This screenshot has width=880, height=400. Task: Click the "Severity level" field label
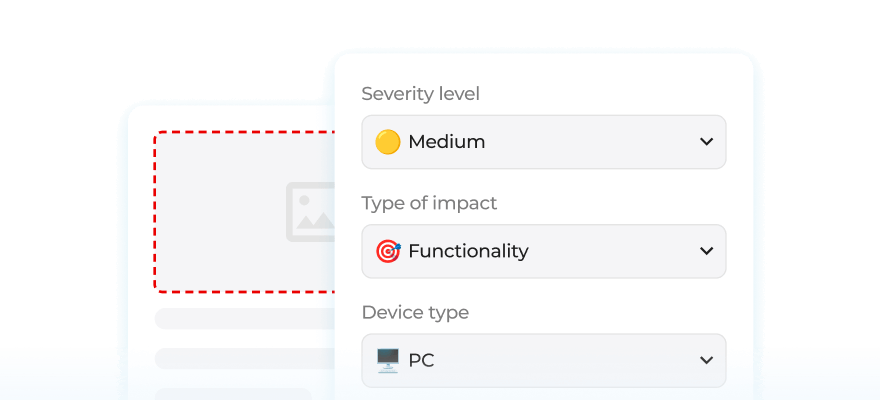coord(420,94)
